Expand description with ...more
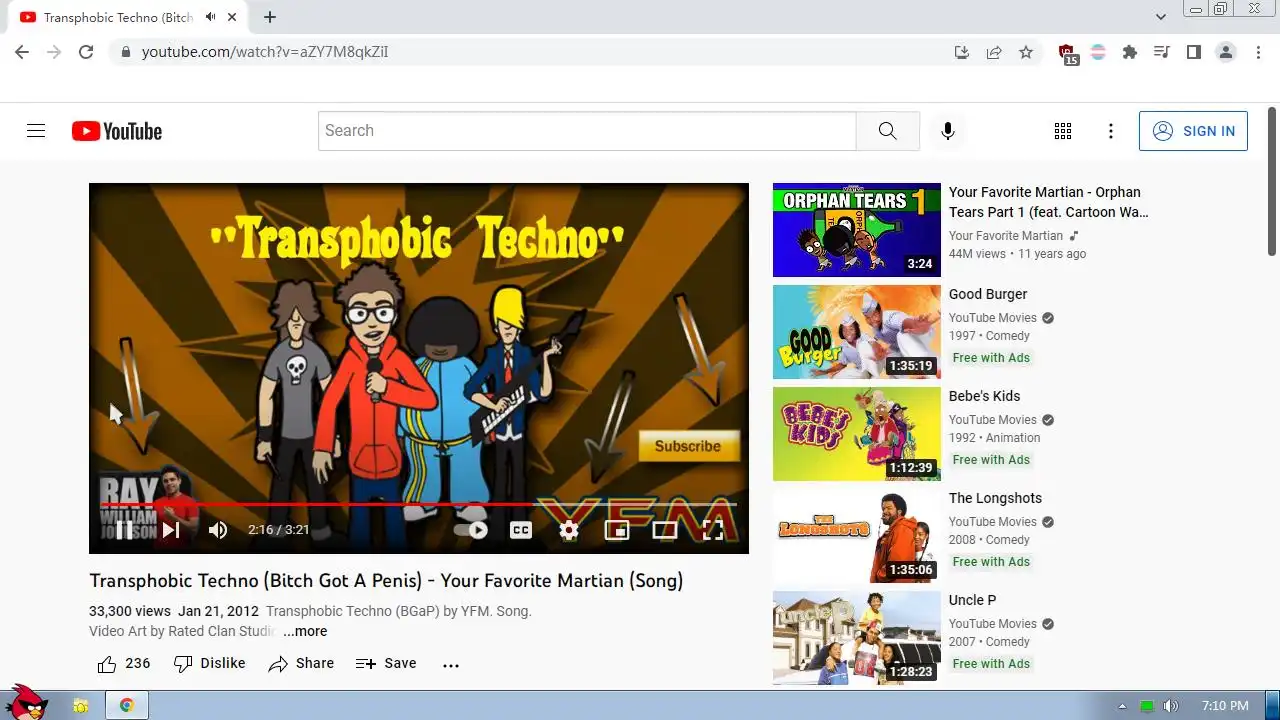The height and width of the screenshot is (720, 1280). [x=305, y=631]
